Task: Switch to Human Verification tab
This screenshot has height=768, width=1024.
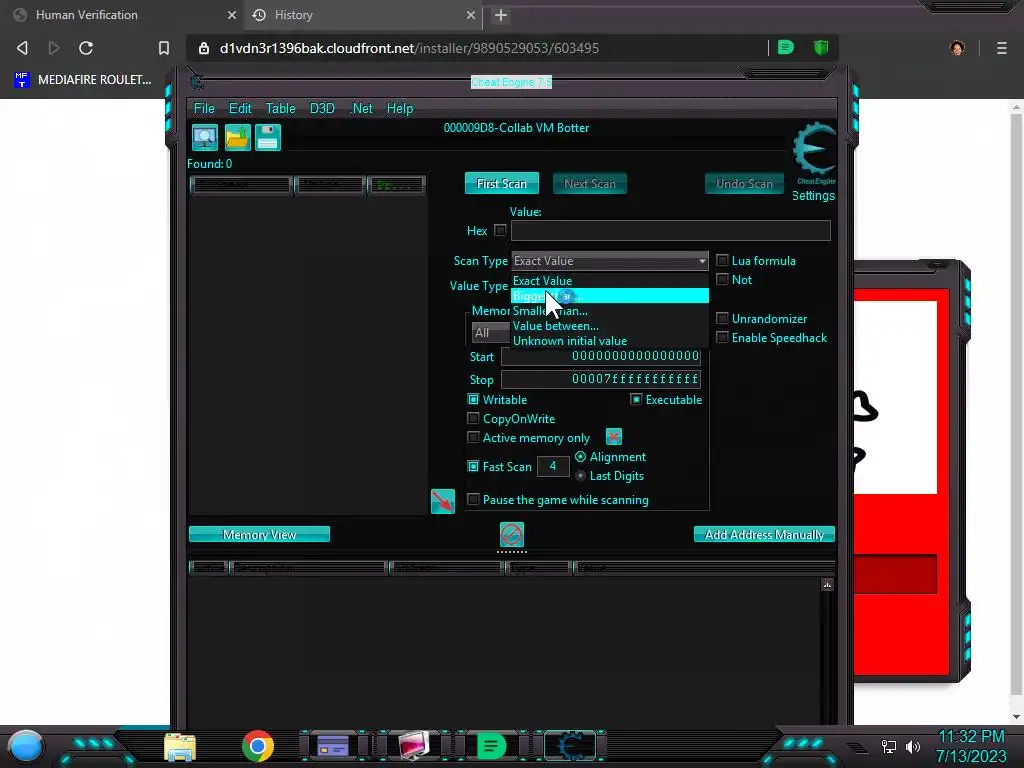Action: (122, 15)
